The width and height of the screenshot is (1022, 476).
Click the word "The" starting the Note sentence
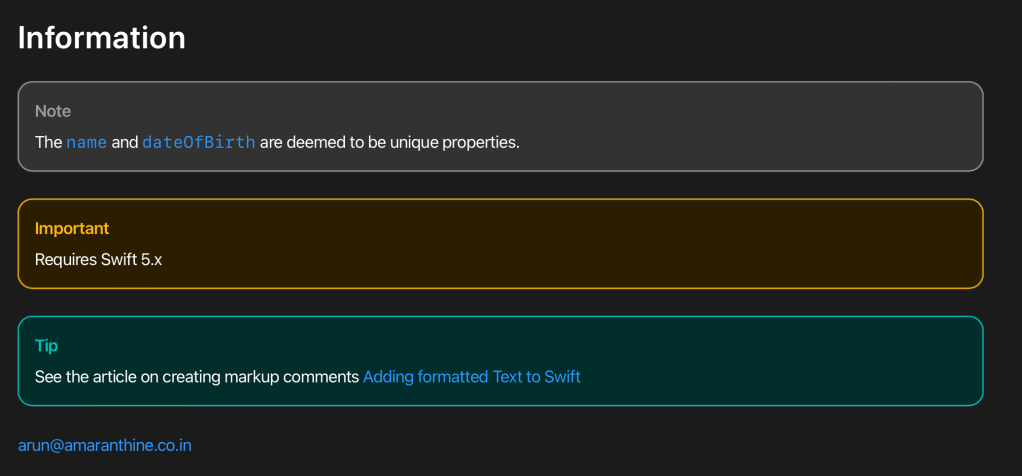pyautogui.click(x=48, y=142)
